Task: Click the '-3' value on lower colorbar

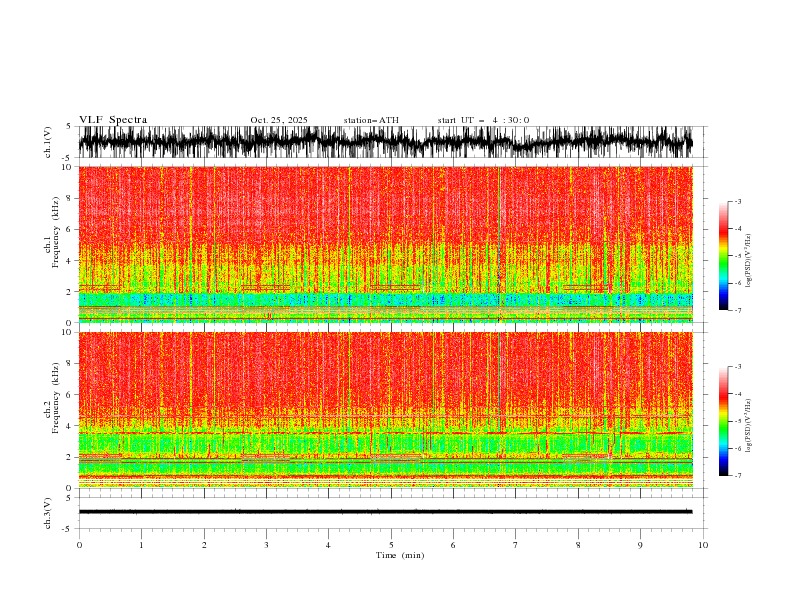Action: tap(737, 367)
